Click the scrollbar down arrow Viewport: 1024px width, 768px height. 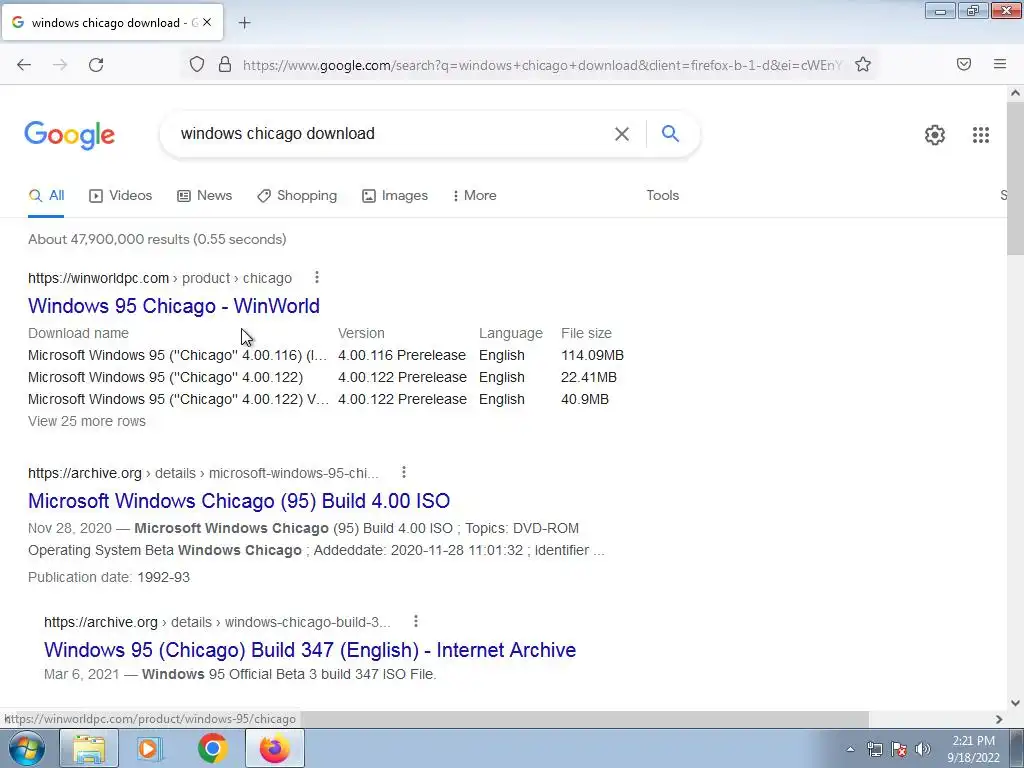(x=1015, y=703)
